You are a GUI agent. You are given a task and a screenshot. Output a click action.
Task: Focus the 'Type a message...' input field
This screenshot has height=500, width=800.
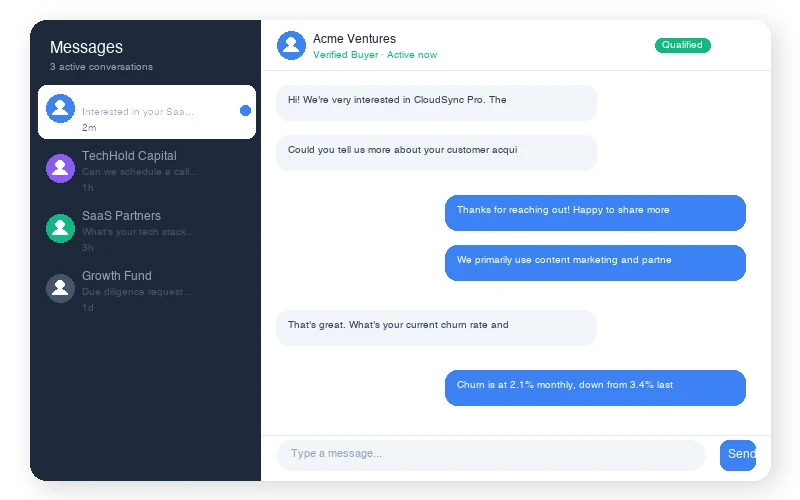490,454
